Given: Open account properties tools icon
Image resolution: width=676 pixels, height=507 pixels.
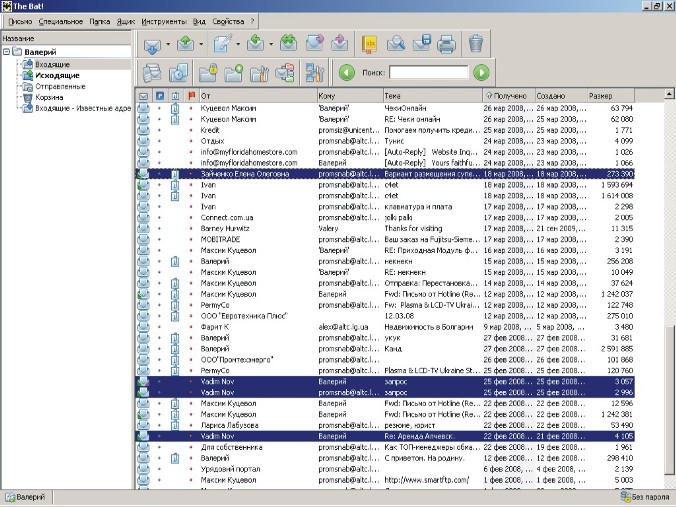Looking at the screenshot, I should (x=315, y=73).
